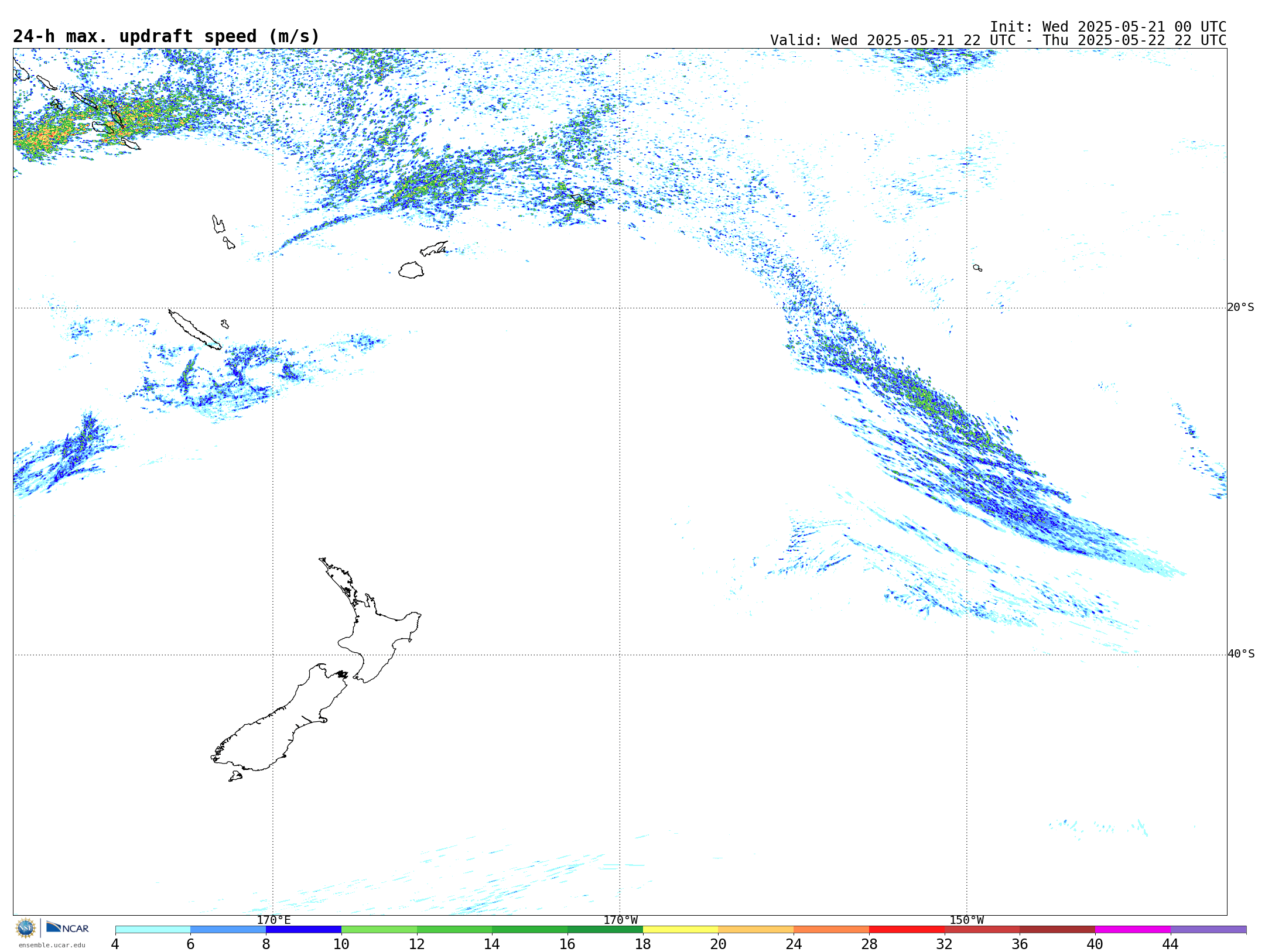
Task: Select the green 12-14 color swatch
Action: (454, 929)
